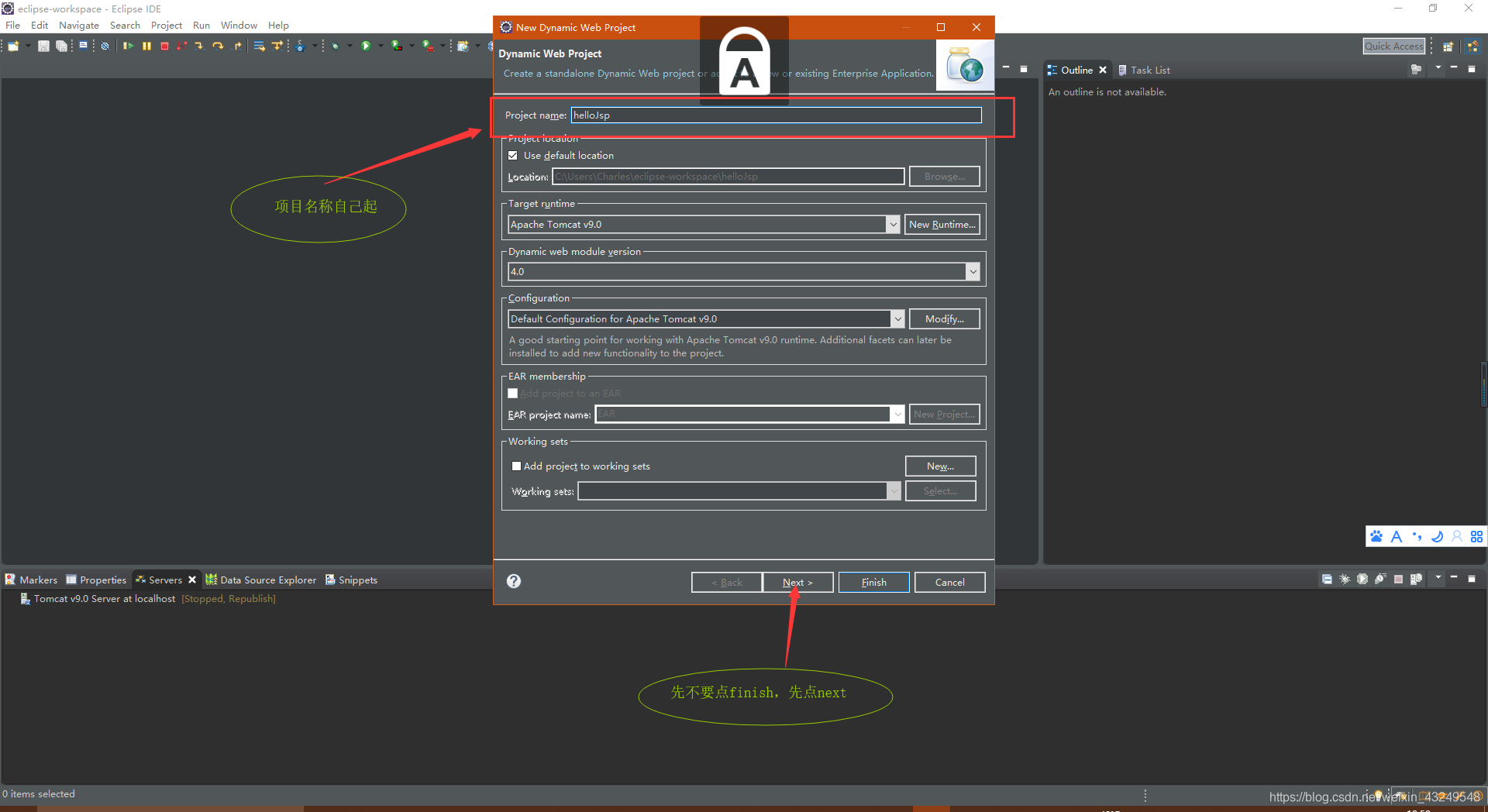Open the Servers panel view menu arrow
The height and width of the screenshot is (812, 1488).
click(x=1438, y=577)
